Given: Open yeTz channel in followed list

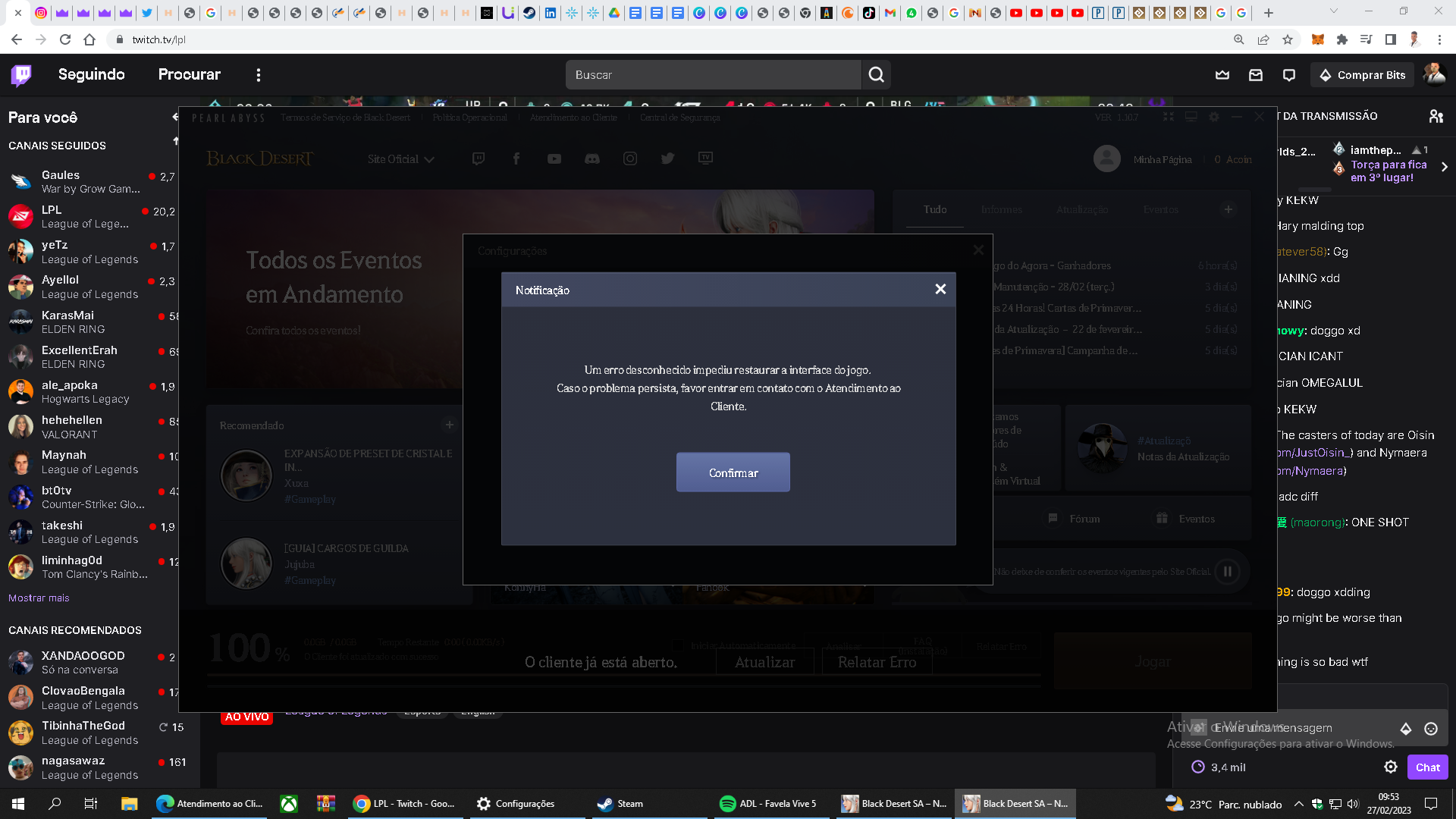Looking at the screenshot, I should pos(91,252).
